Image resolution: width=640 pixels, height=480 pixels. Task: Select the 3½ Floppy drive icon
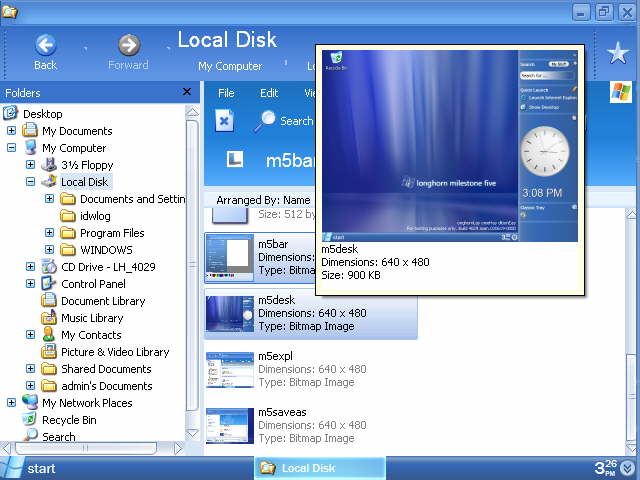[49, 164]
